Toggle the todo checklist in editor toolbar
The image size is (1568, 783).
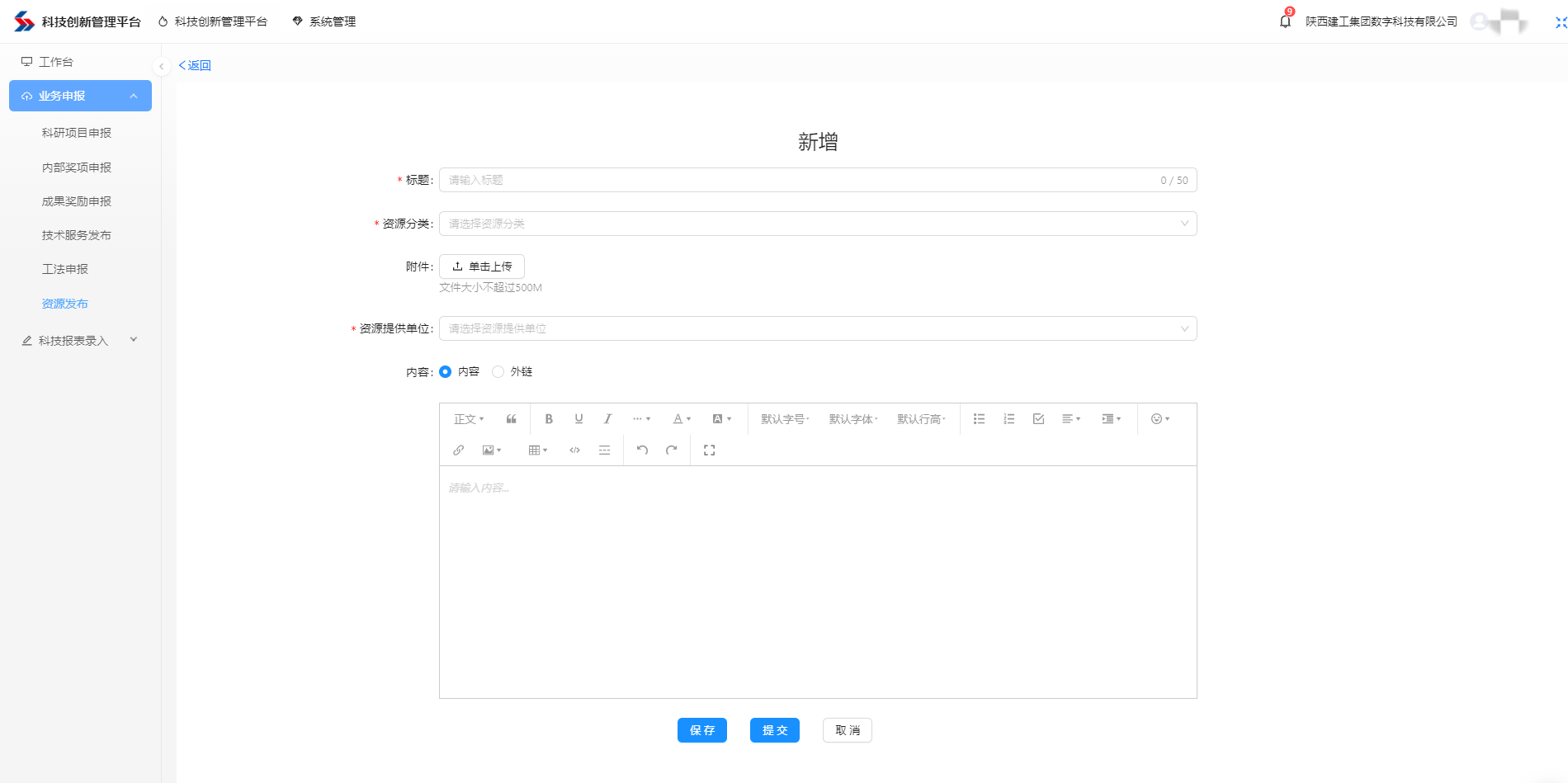point(1038,419)
